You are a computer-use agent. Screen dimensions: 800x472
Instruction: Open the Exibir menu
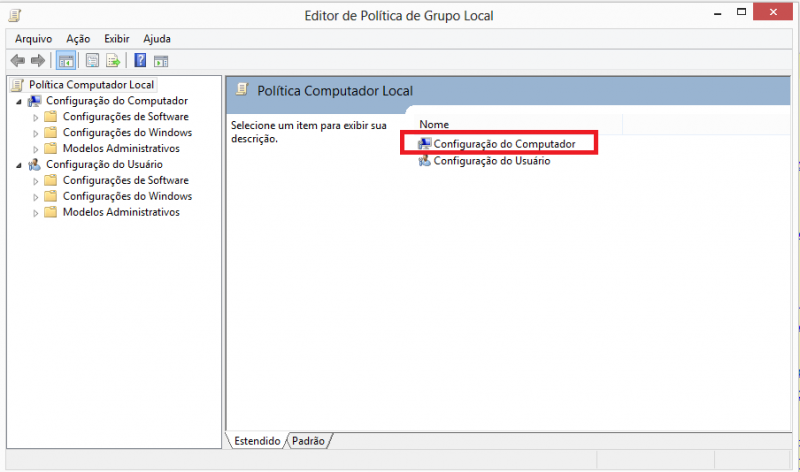[x=115, y=38]
